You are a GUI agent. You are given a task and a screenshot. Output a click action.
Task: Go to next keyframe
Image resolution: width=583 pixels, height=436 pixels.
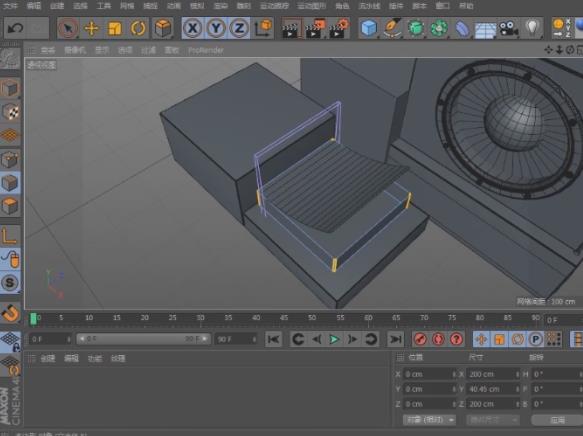(370, 339)
